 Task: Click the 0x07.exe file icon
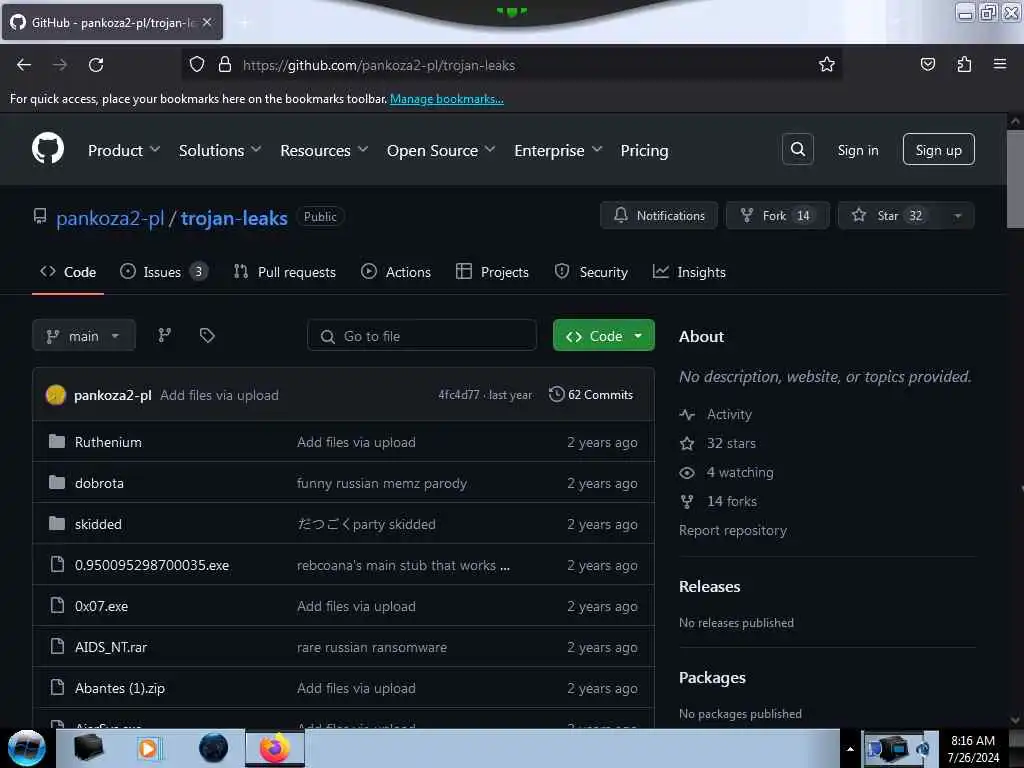point(57,605)
